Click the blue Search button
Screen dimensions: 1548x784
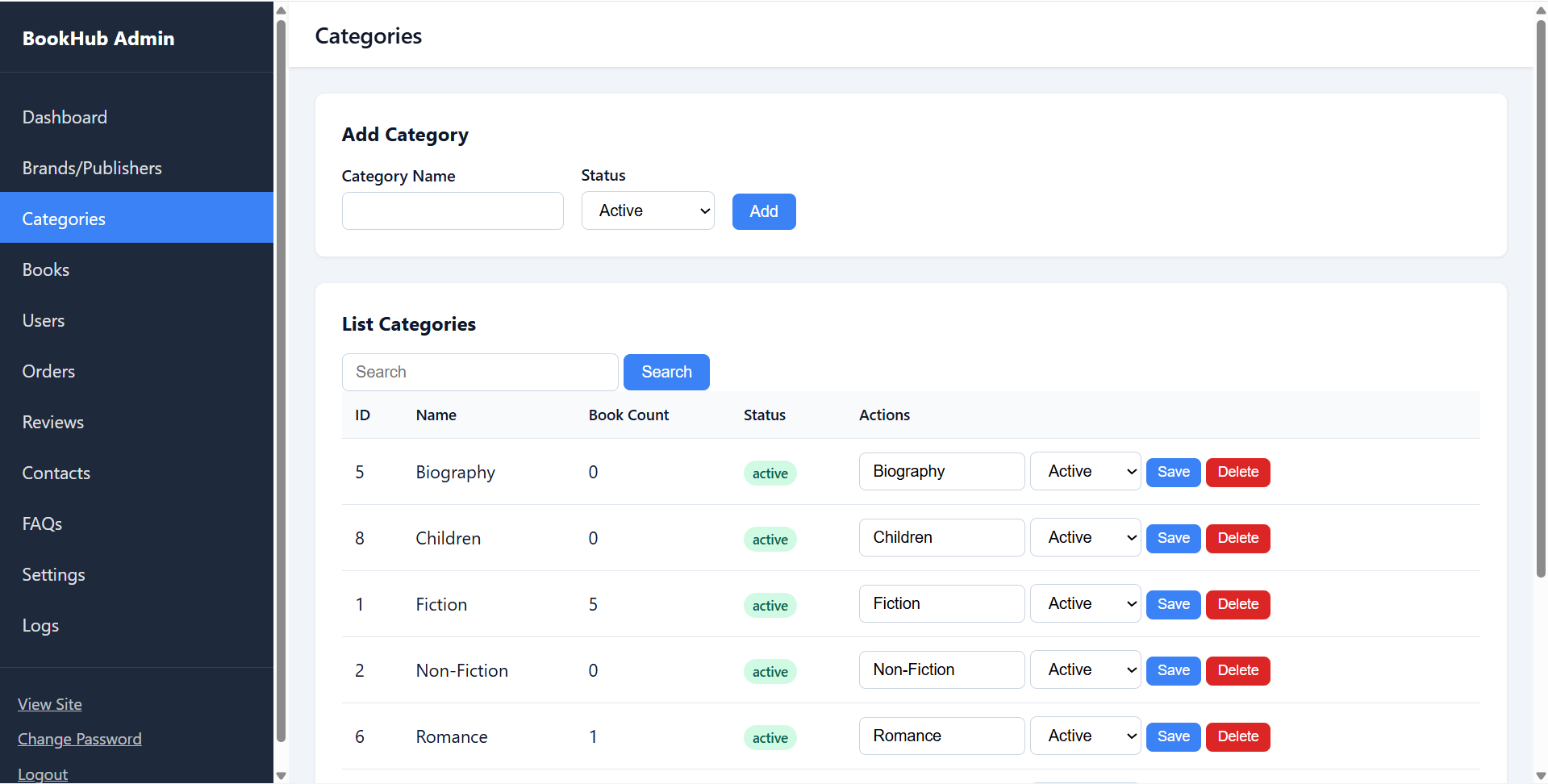point(666,372)
